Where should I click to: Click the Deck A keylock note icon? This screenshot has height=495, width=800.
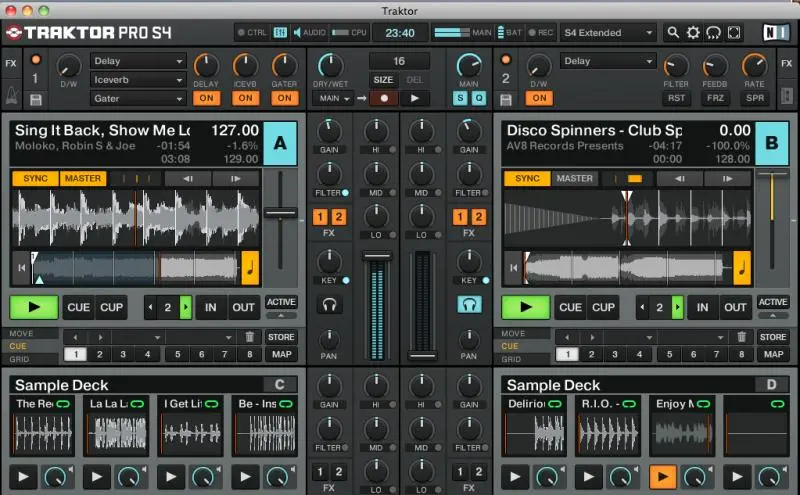point(252,267)
